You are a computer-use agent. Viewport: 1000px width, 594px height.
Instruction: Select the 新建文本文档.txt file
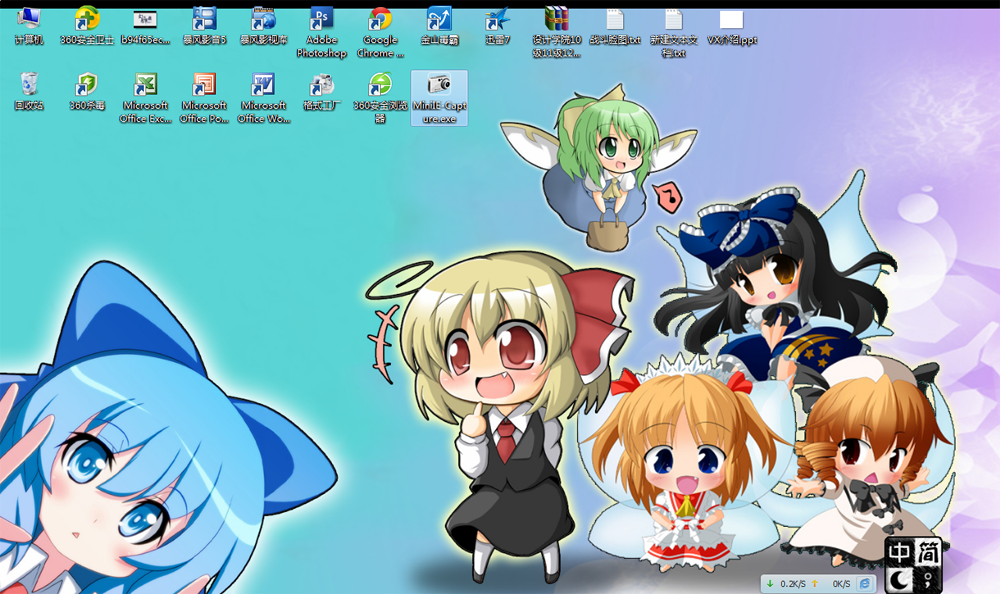pyautogui.click(x=673, y=33)
